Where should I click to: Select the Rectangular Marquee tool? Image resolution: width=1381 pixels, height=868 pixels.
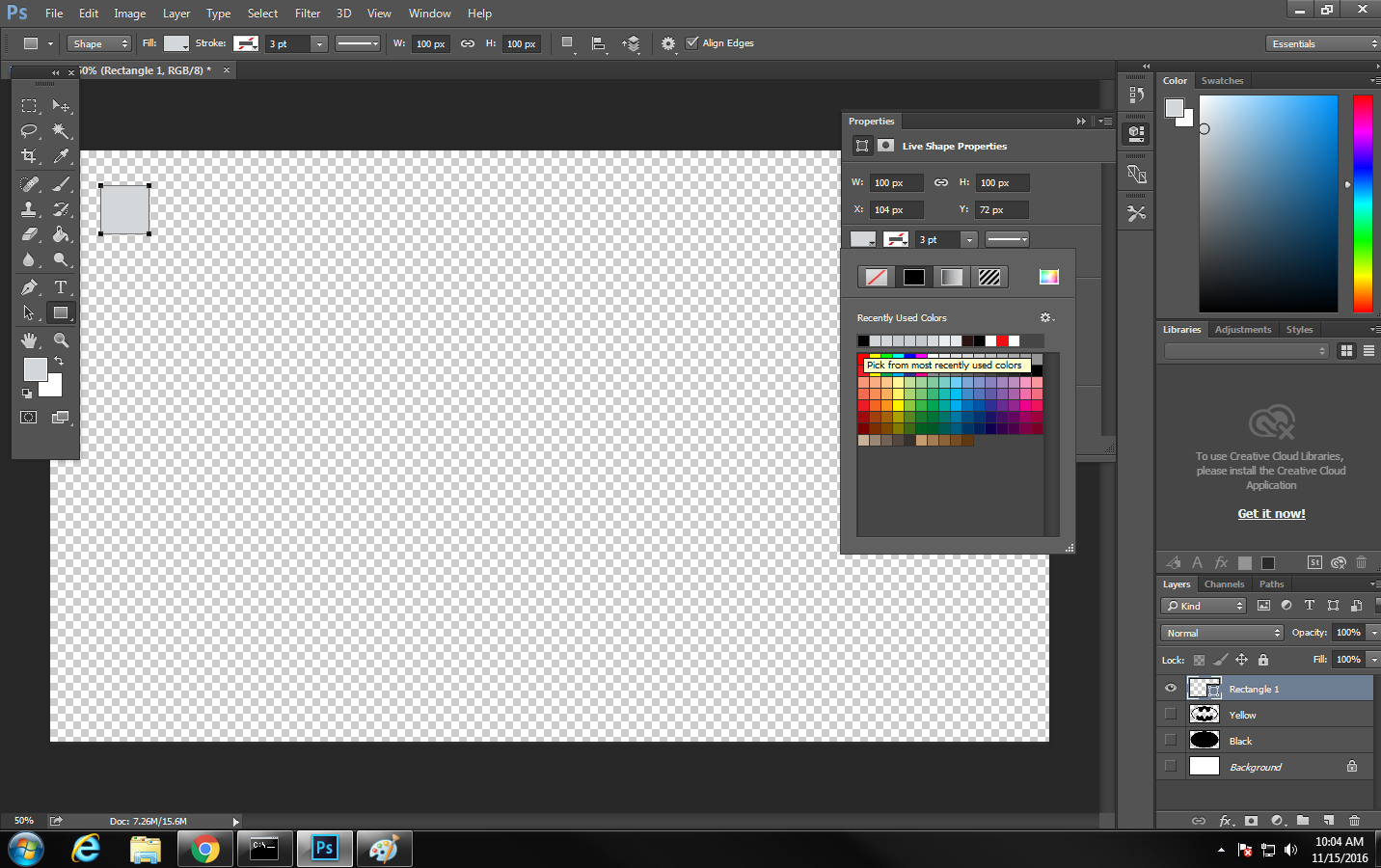pos(30,106)
